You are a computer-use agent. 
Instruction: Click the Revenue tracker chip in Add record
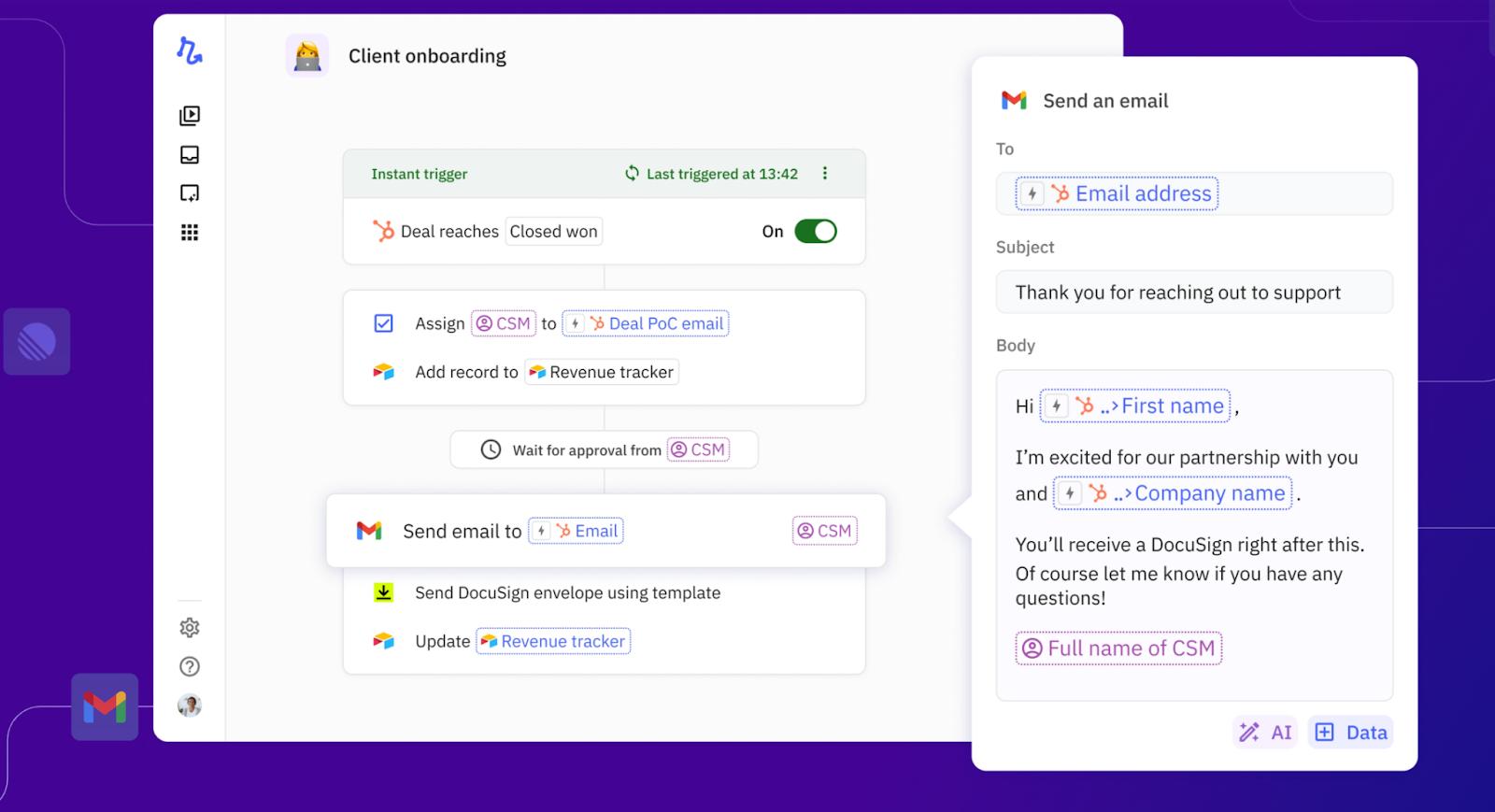(x=602, y=372)
